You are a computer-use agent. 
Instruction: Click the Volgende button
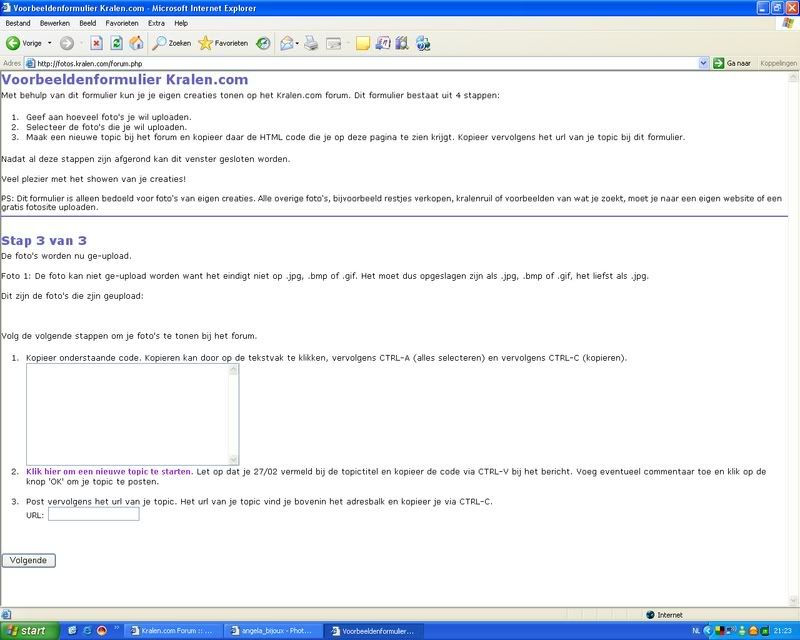(28, 560)
